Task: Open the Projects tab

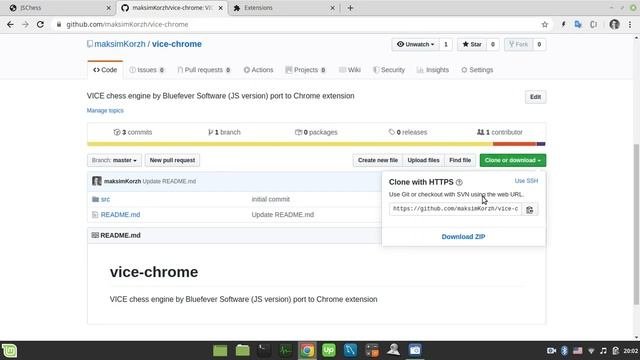Action: [x=305, y=70]
